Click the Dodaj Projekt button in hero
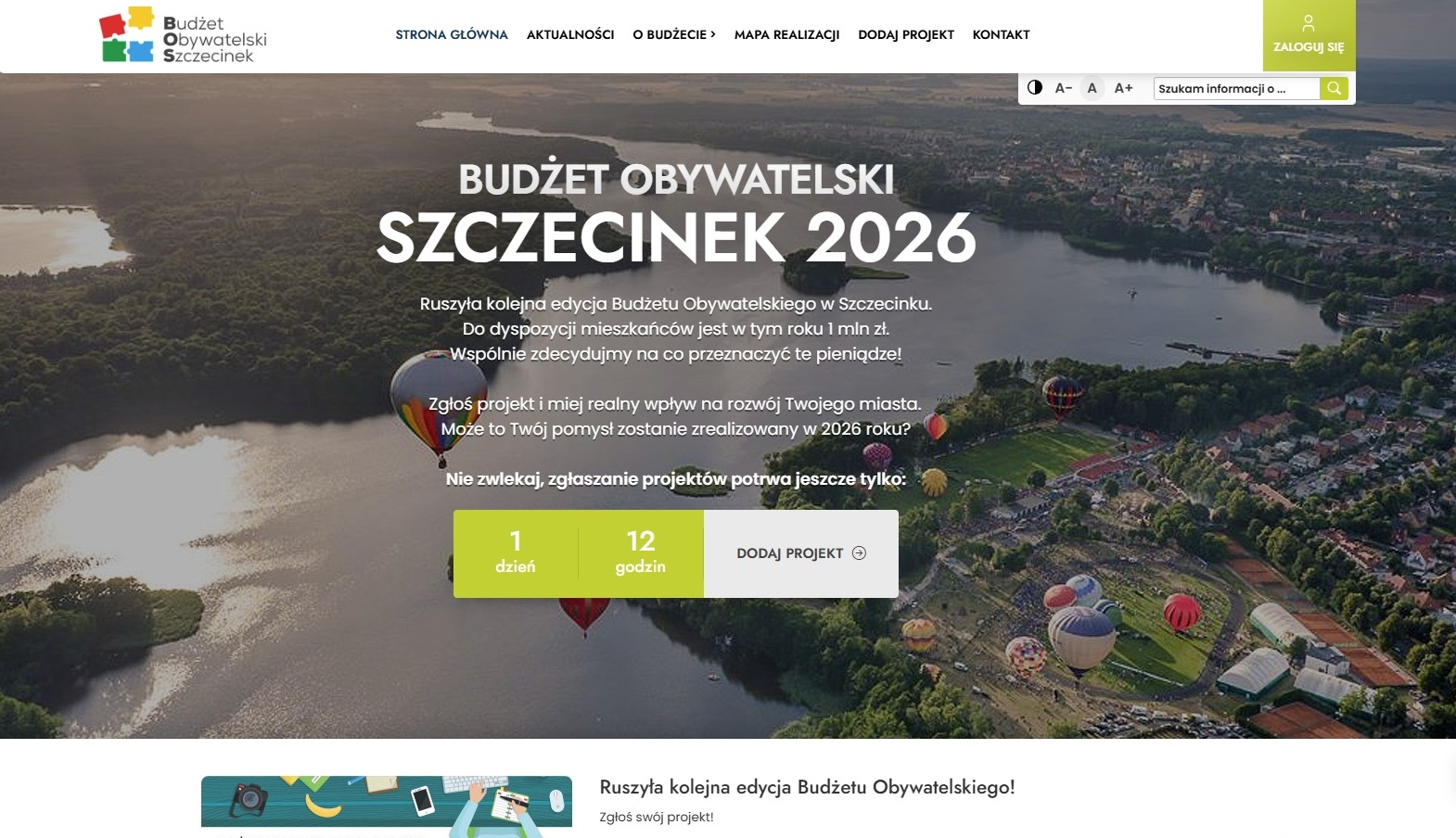 pyautogui.click(x=801, y=553)
